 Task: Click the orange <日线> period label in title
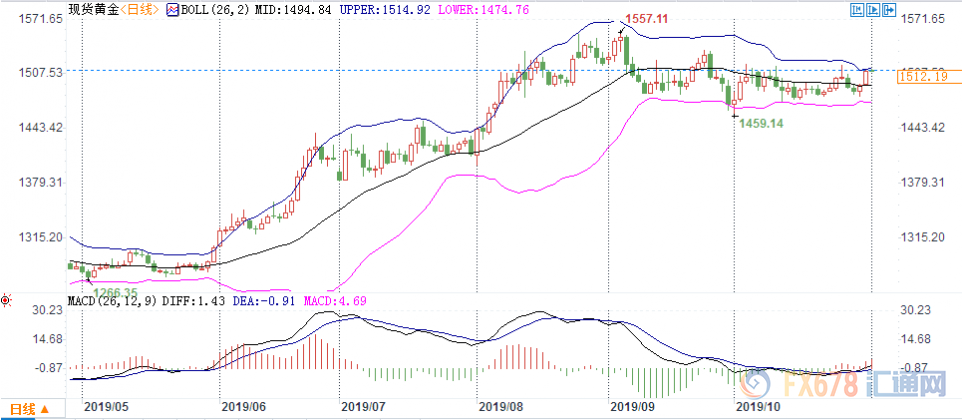tap(140, 9)
